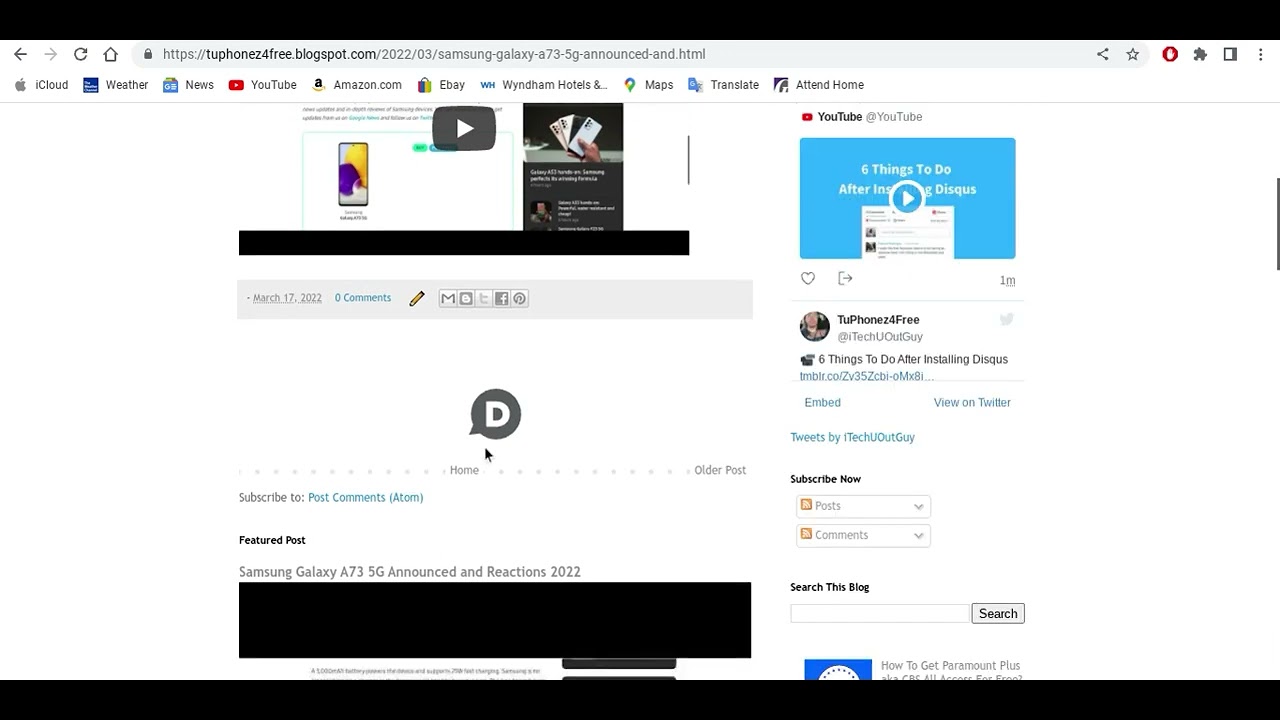
Task: Open featured post Samsung Galaxy A73 5G title
Action: point(410,572)
